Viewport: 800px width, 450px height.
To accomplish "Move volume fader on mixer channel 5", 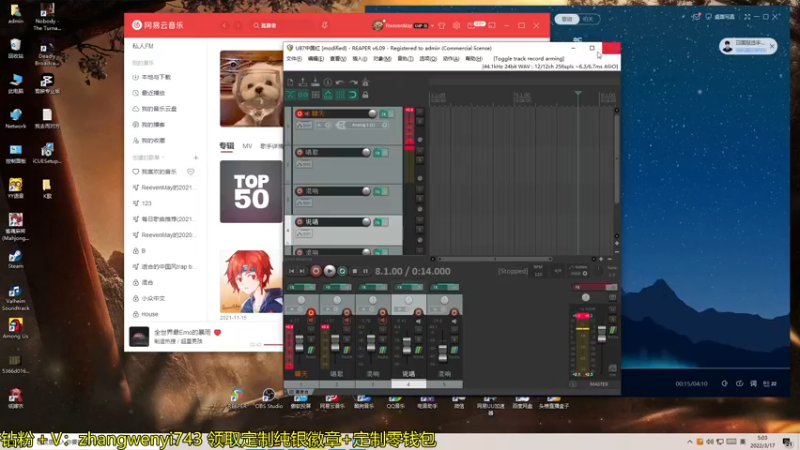I will 443,352.
